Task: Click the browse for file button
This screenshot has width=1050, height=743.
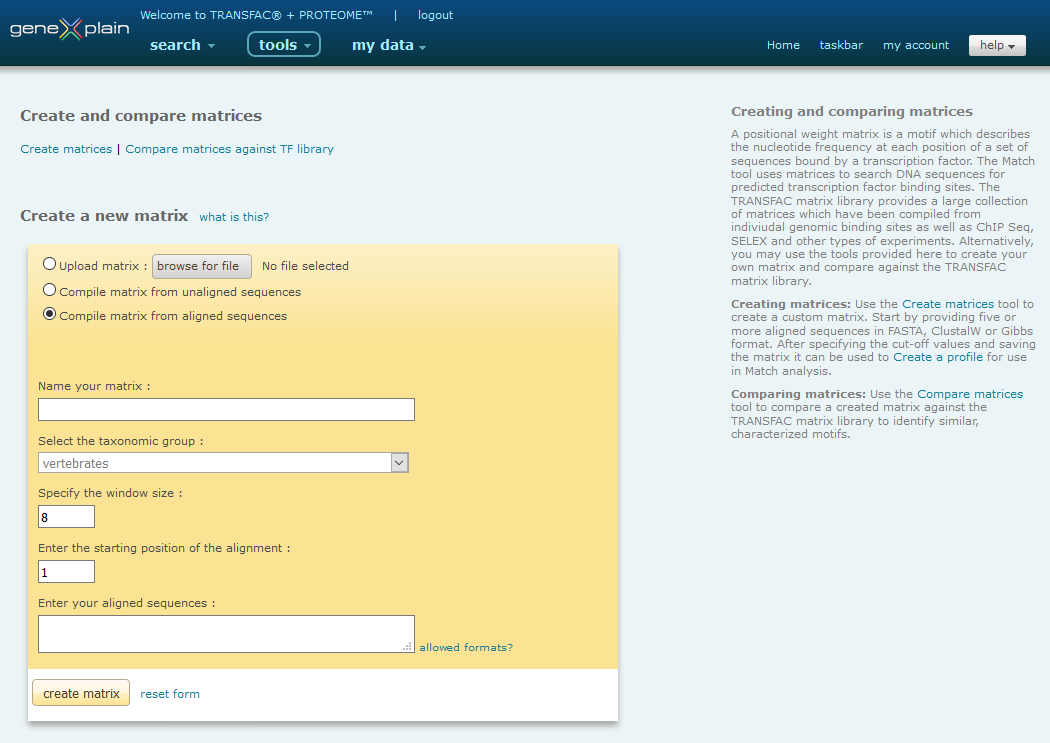Action: 202,266
